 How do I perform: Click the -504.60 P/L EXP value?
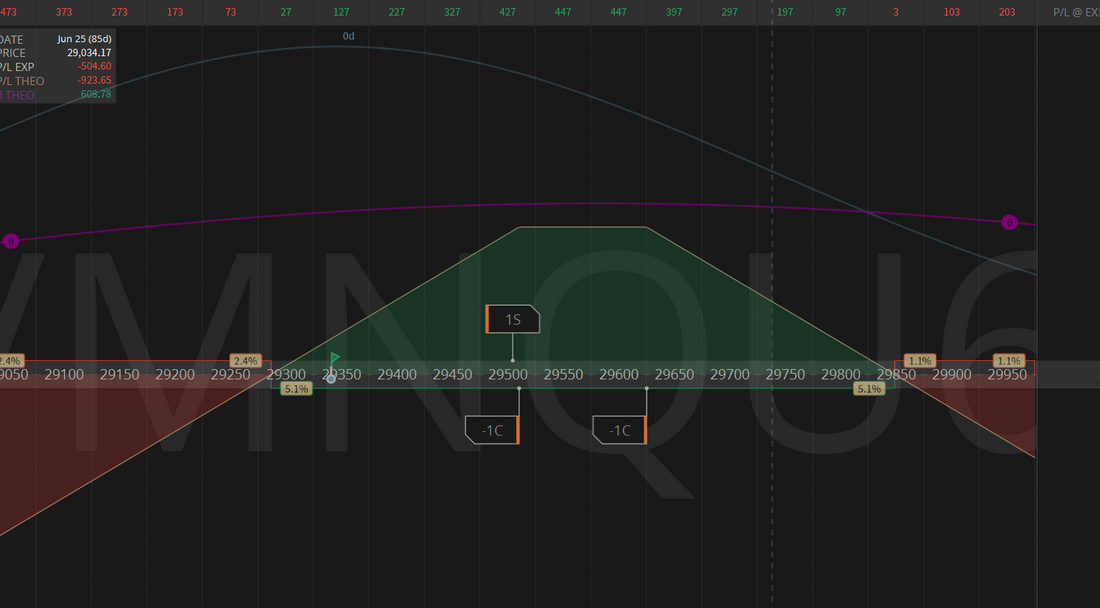pos(94,67)
